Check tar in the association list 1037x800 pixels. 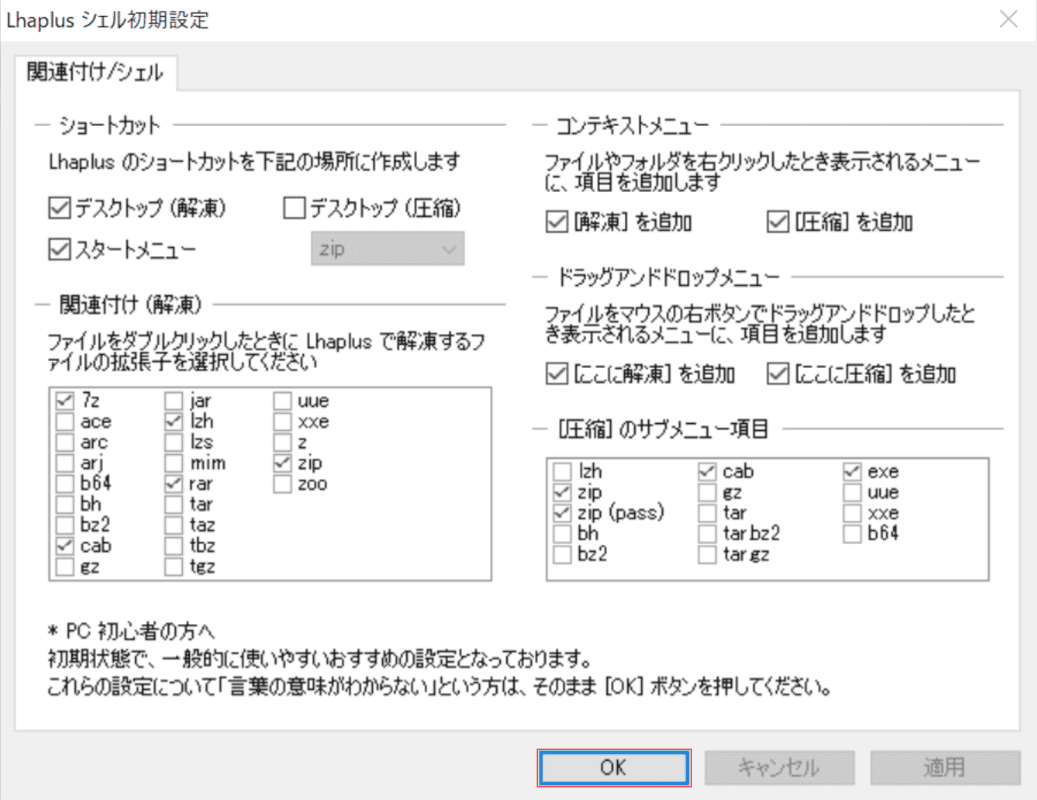173,504
